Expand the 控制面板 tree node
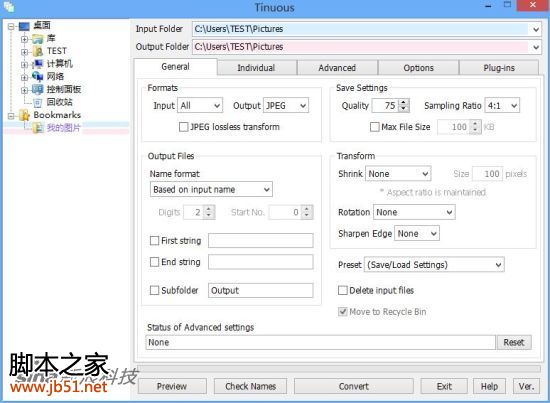This screenshot has height=403, width=550. click(24, 90)
